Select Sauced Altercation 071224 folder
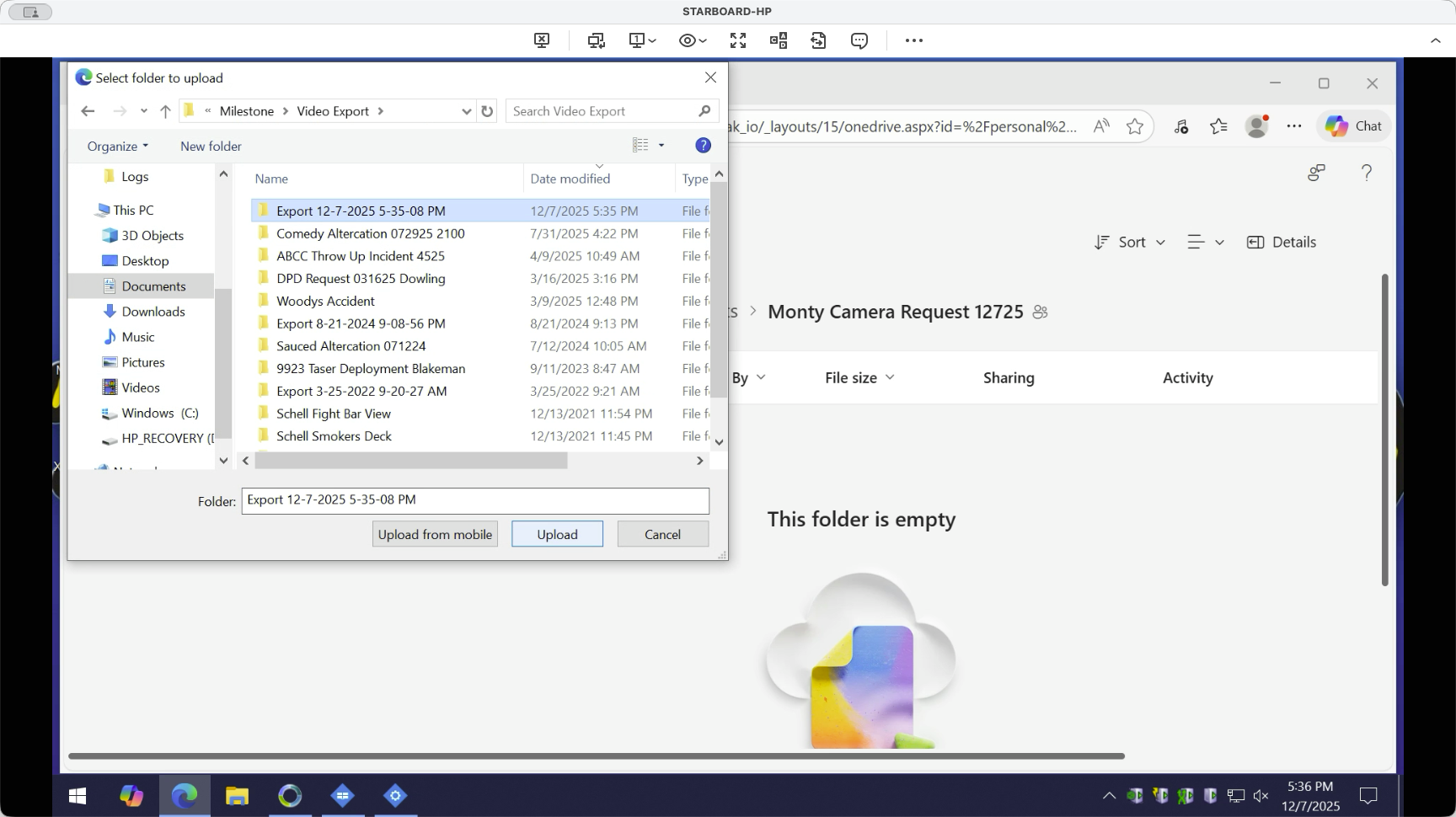 351,345
